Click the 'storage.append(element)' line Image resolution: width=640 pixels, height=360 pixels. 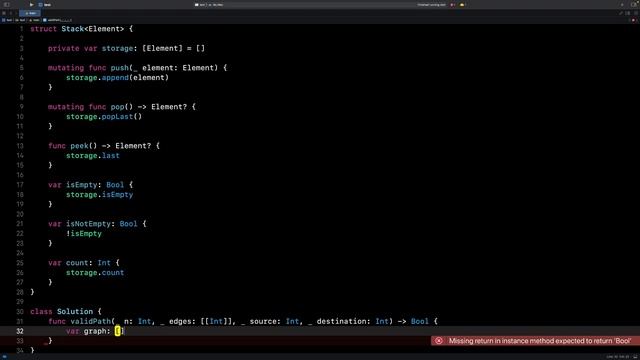click(118, 78)
